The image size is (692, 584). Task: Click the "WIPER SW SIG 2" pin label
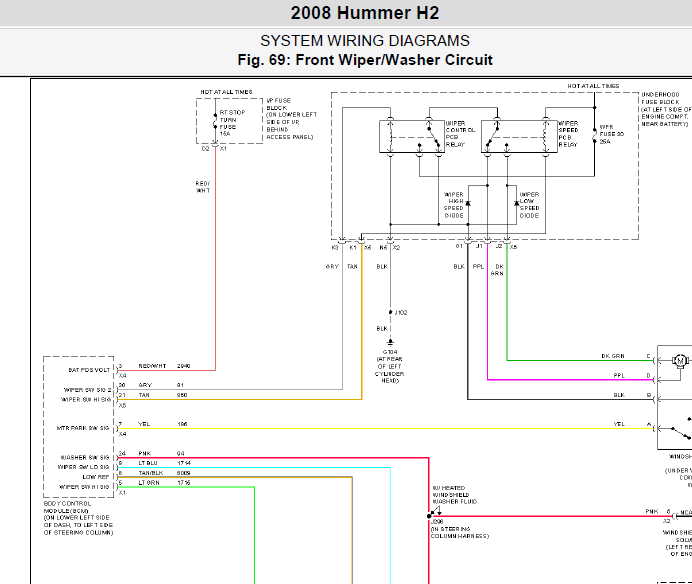pos(87,390)
